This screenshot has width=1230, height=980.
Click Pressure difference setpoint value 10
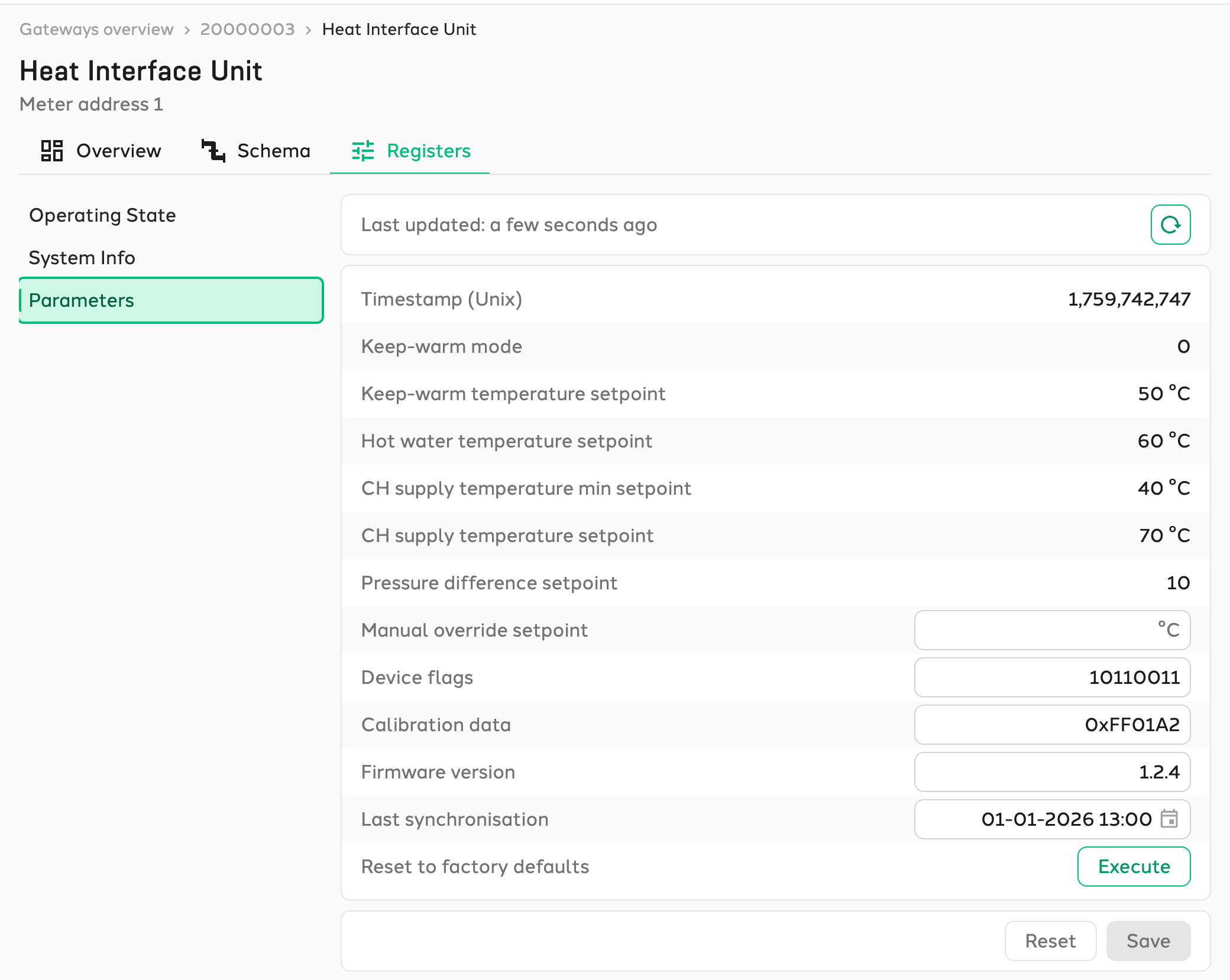[1178, 583]
